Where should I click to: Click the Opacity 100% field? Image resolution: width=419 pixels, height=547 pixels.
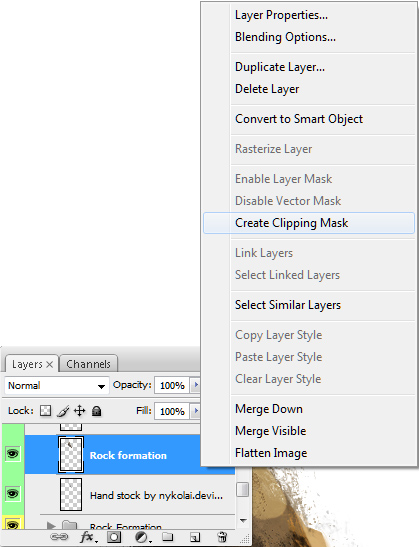[172, 385]
